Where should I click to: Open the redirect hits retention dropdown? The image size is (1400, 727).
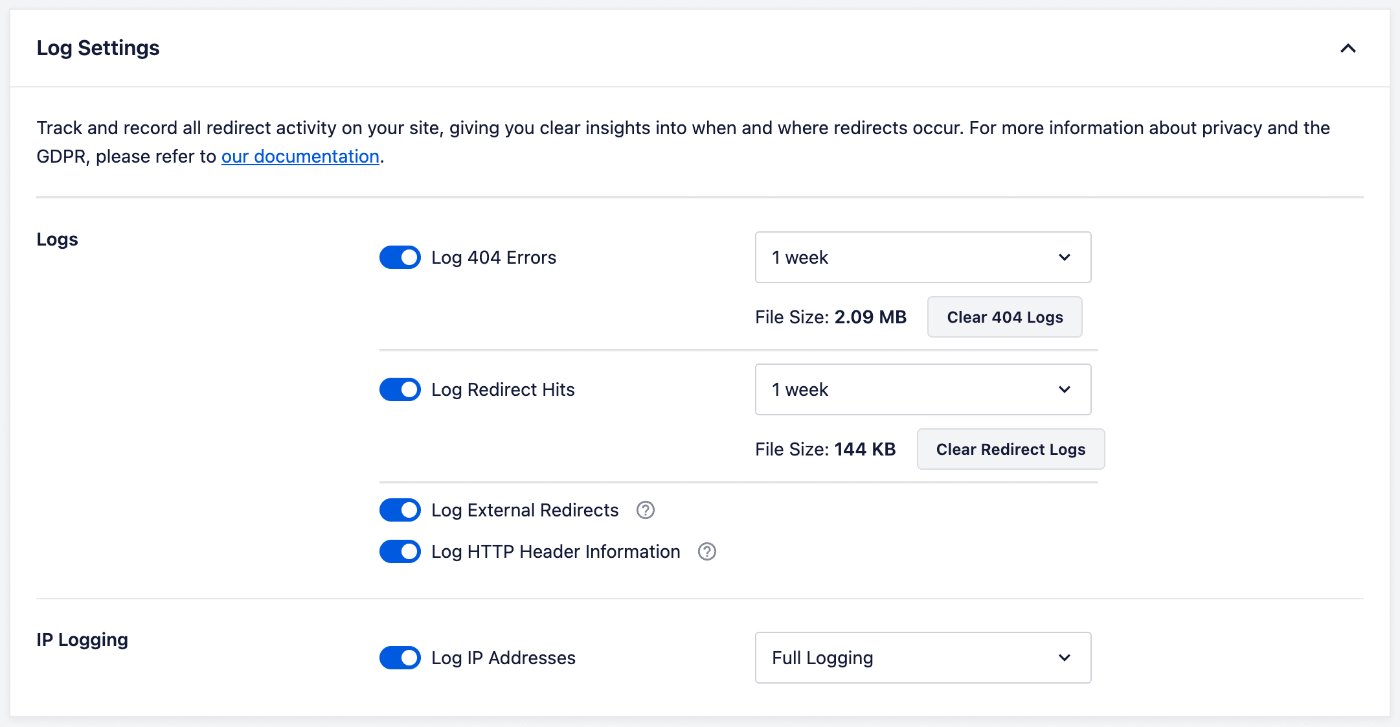pos(922,389)
